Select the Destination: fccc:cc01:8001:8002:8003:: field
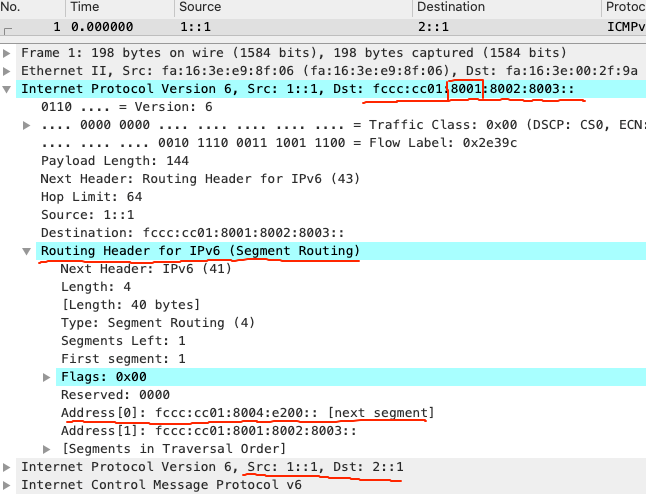The width and height of the screenshot is (646, 501). 192,233
